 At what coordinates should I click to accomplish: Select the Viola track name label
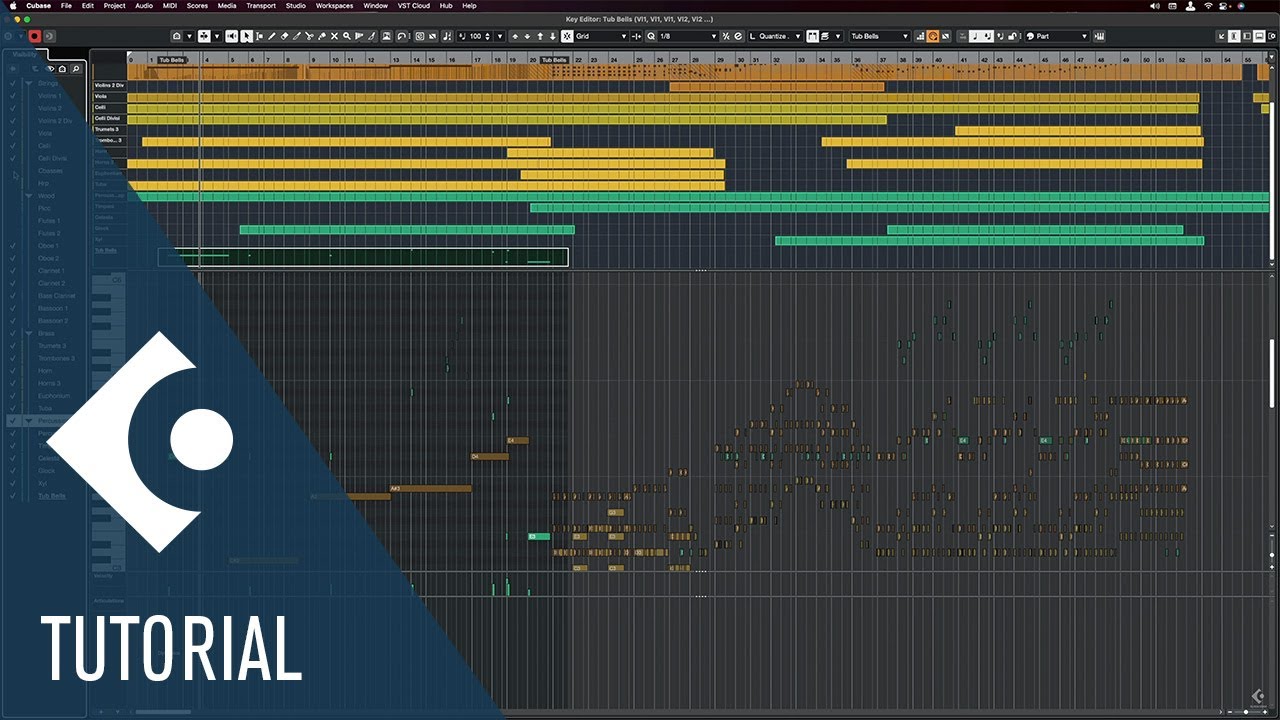click(x=101, y=96)
